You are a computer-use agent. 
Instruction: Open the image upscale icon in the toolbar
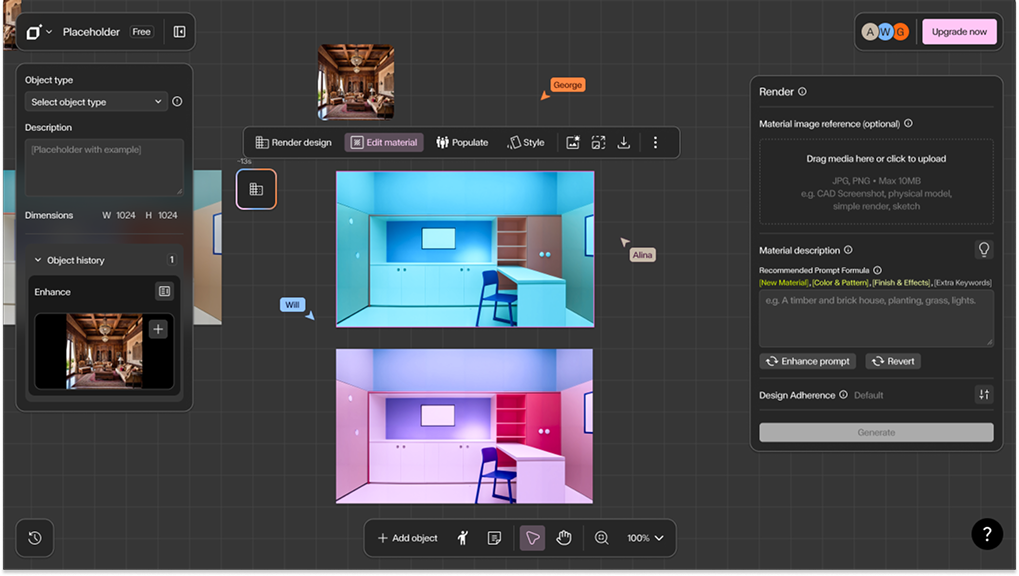point(598,142)
